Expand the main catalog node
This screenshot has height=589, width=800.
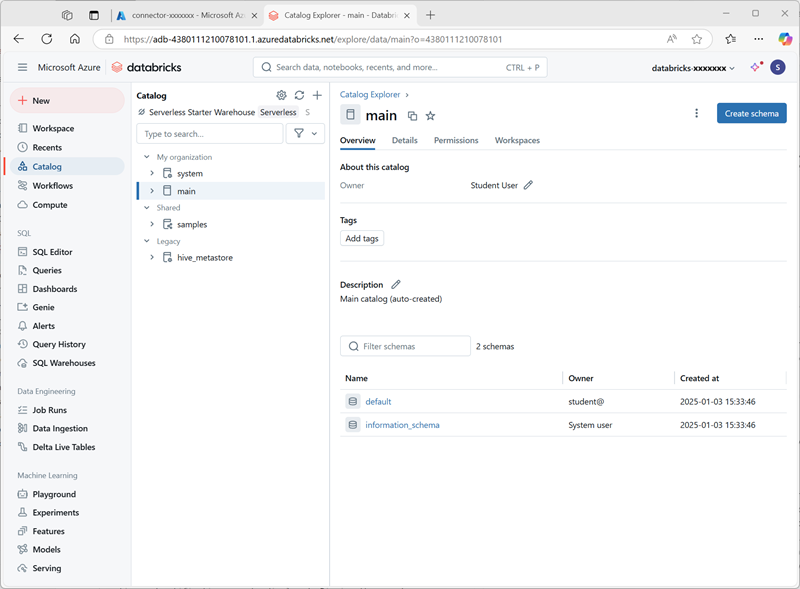click(x=152, y=191)
